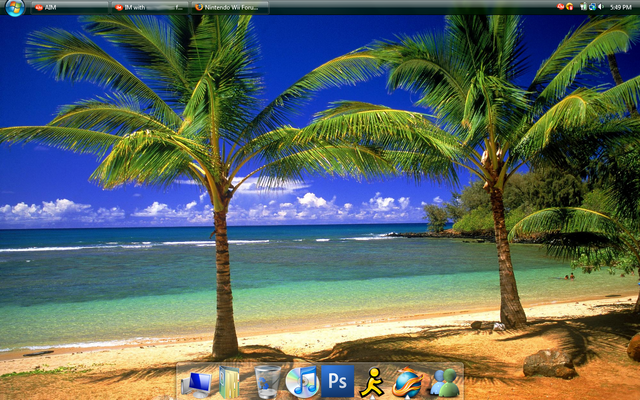
Task: Launch iTunes from the dock
Action: coord(302,382)
